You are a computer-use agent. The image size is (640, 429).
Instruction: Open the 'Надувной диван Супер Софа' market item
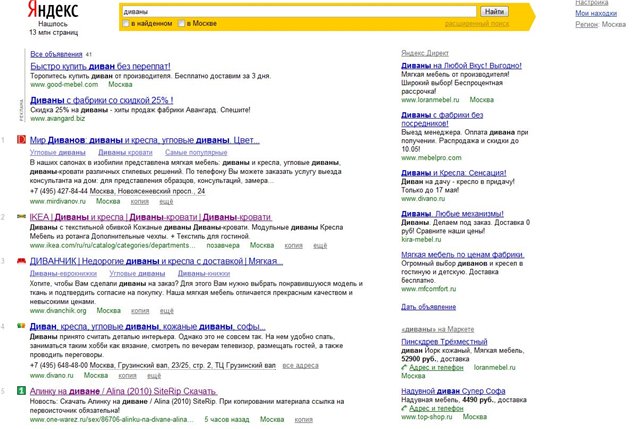453,391
